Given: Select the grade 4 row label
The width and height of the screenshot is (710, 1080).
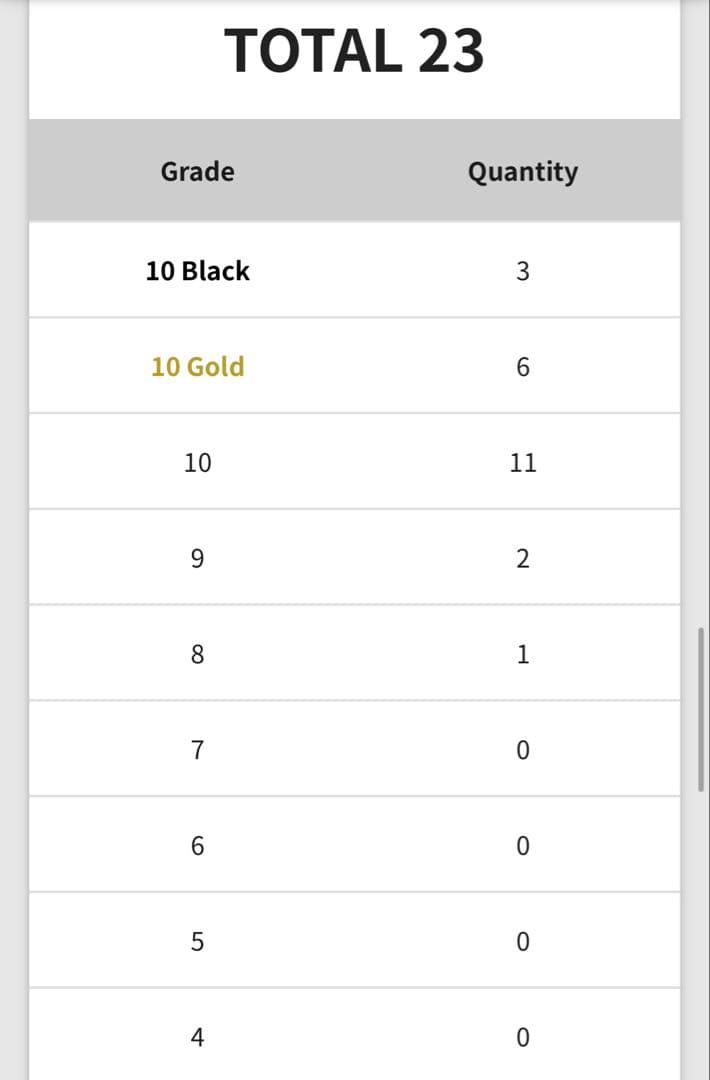Looking at the screenshot, I should [x=197, y=1037].
